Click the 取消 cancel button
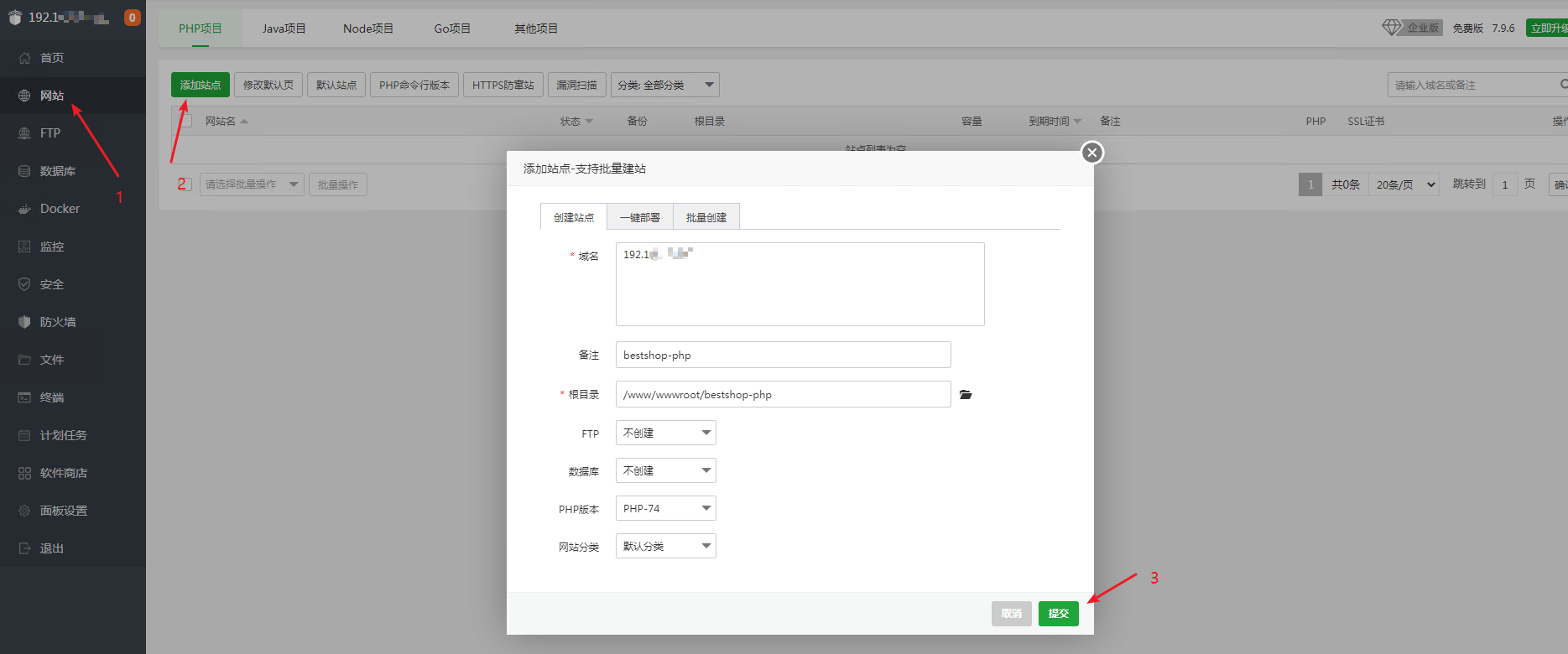This screenshot has width=1568, height=654. [x=1011, y=614]
